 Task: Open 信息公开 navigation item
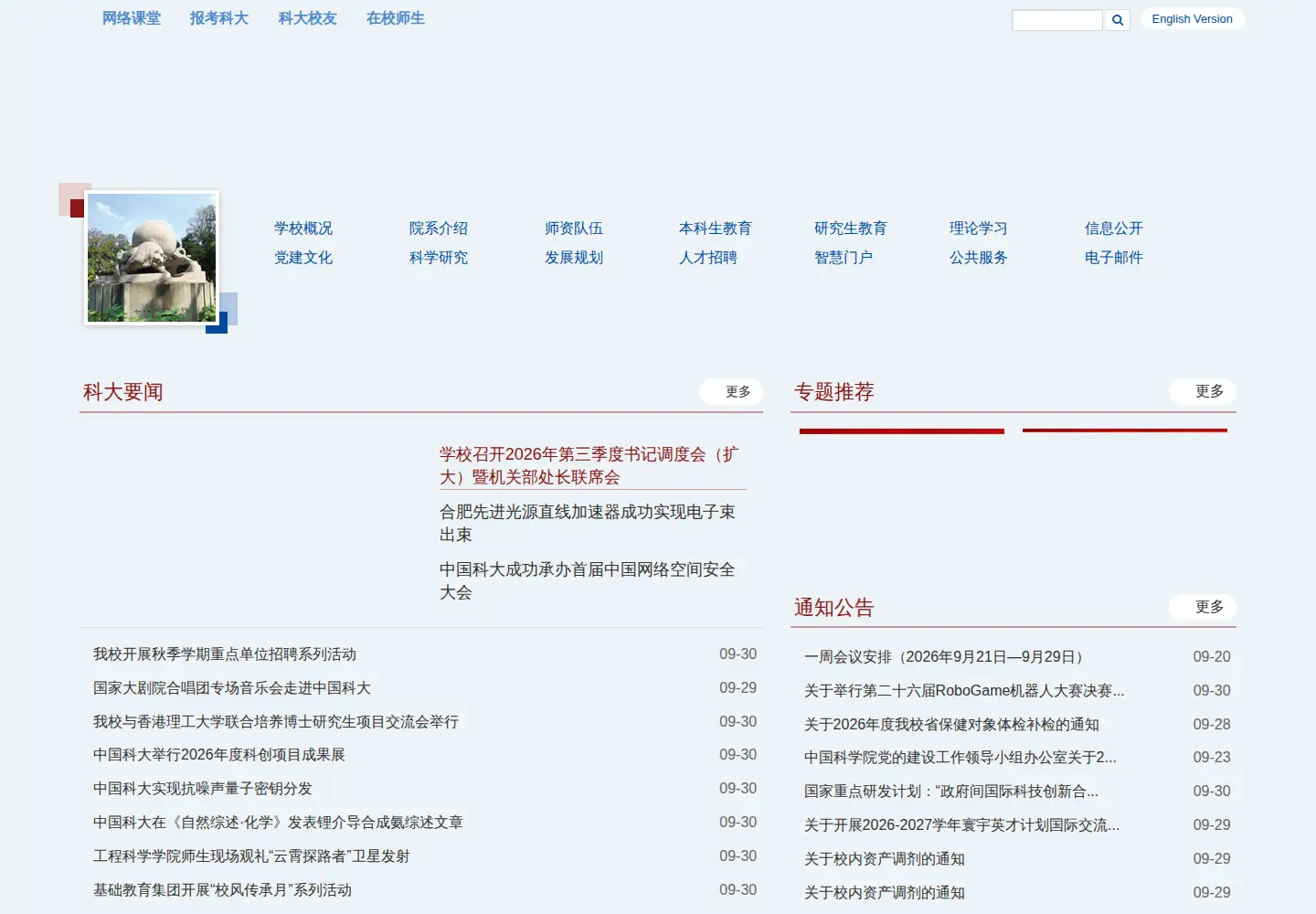(x=1114, y=228)
